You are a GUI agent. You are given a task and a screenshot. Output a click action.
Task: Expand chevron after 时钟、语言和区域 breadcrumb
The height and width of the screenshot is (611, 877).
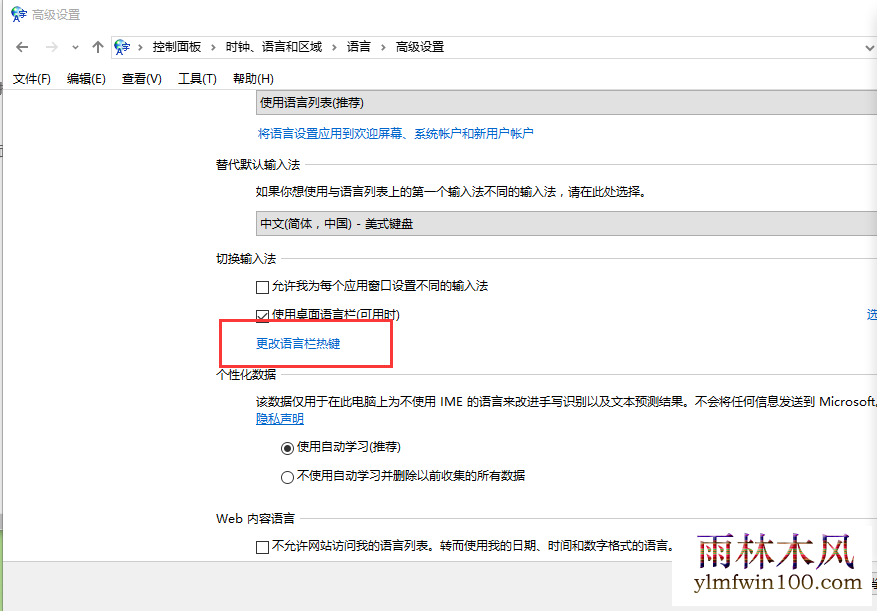point(334,48)
